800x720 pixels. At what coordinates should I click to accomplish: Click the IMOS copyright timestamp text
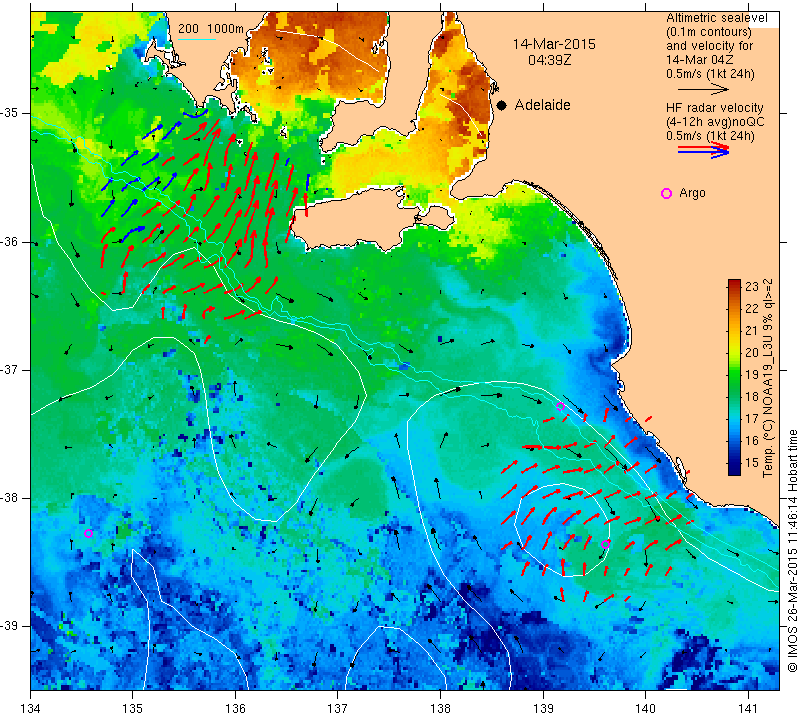792,550
